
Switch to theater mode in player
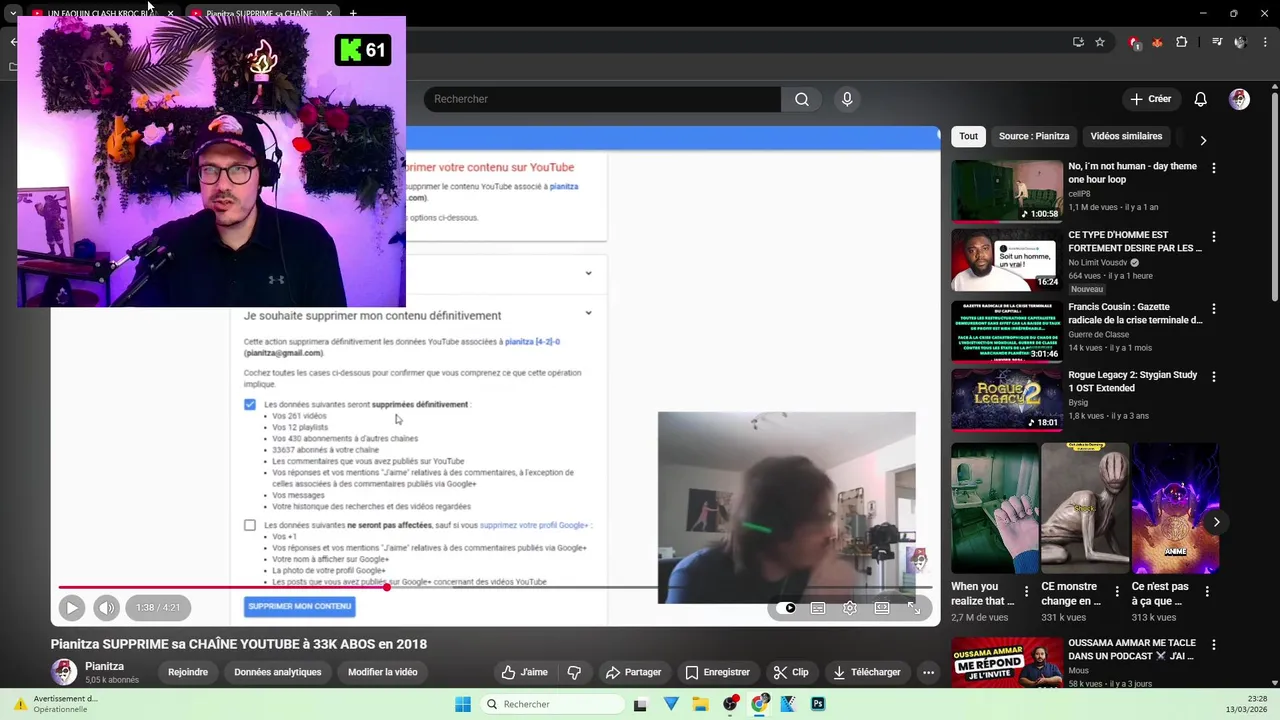[882, 608]
